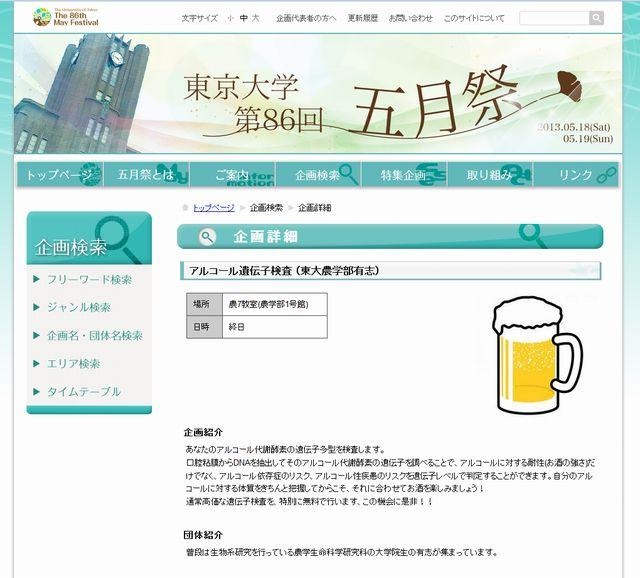The height and width of the screenshot is (578, 640).
Task: Click date text 2013.05.18(Sat) on banner
Action: tap(574, 127)
